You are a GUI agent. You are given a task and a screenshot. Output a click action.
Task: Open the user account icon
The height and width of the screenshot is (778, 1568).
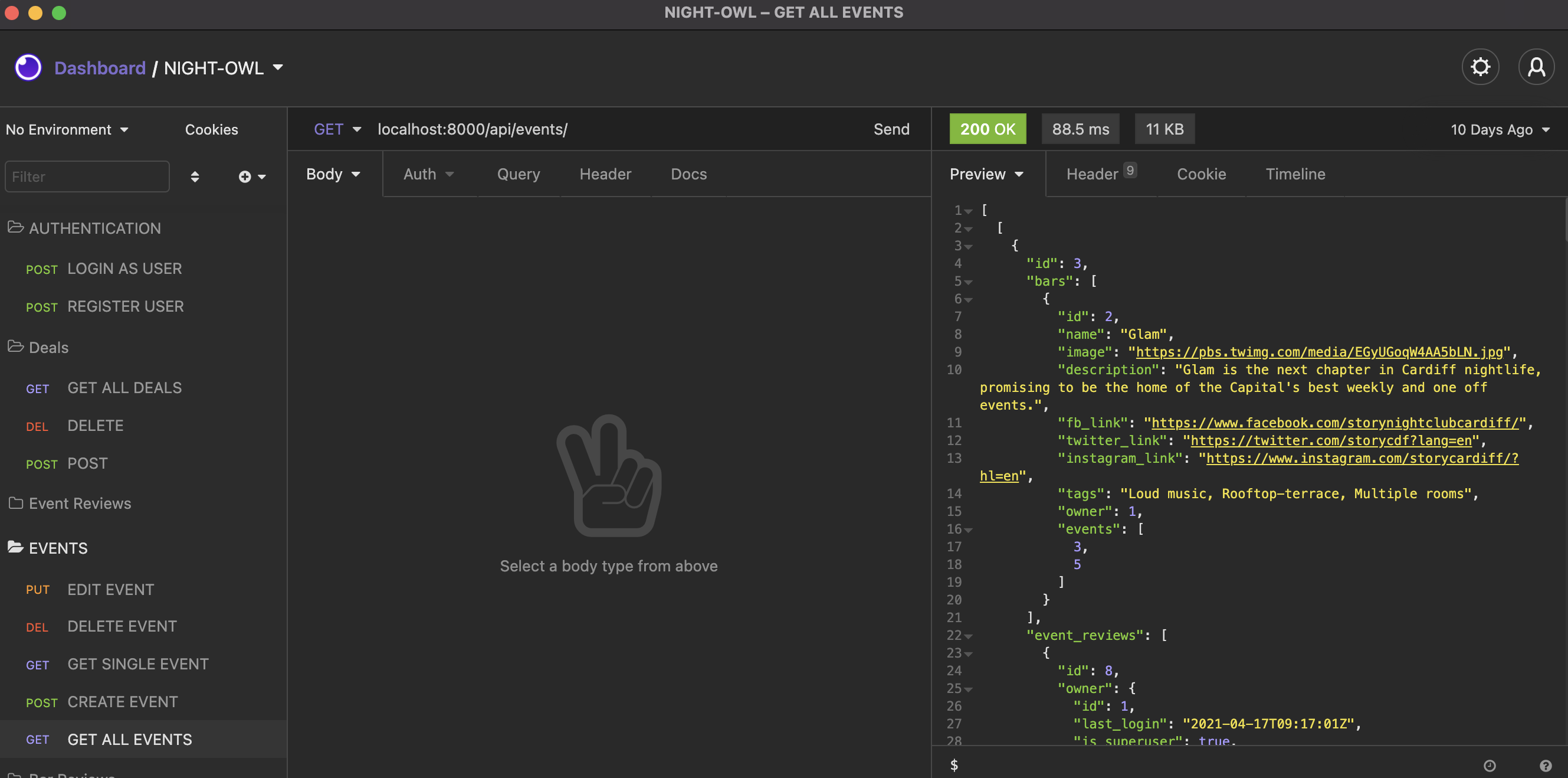1536,67
